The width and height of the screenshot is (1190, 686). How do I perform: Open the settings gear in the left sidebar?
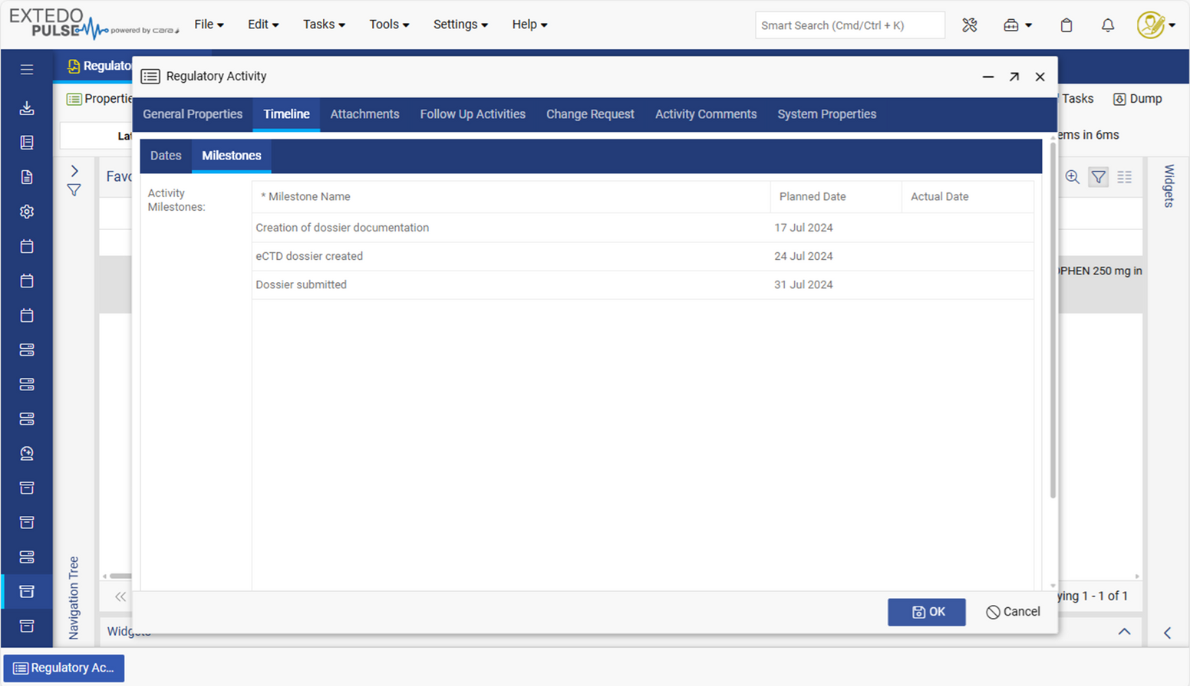tap(26, 211)
